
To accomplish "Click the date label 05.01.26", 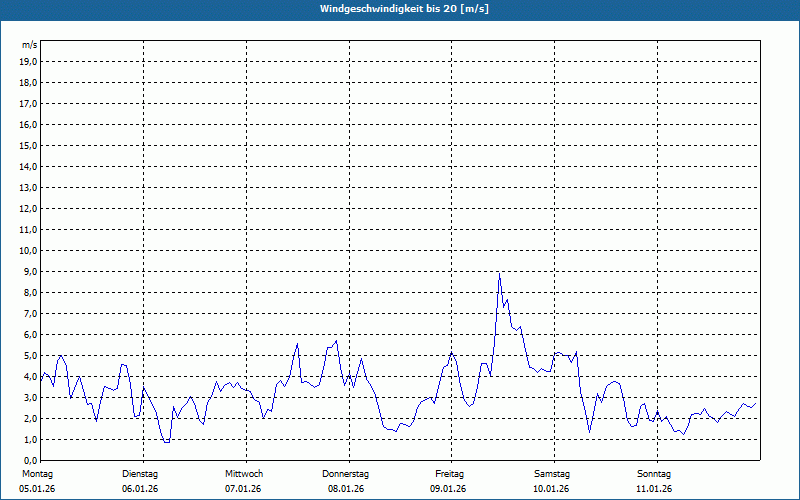I will point(37,489).
